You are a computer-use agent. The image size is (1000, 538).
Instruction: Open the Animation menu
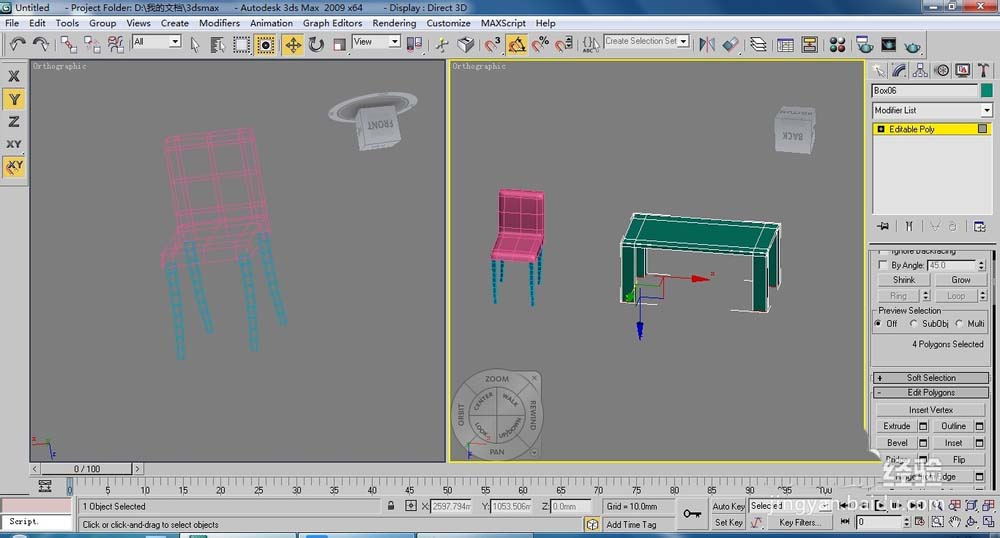(x=271, y=23)
